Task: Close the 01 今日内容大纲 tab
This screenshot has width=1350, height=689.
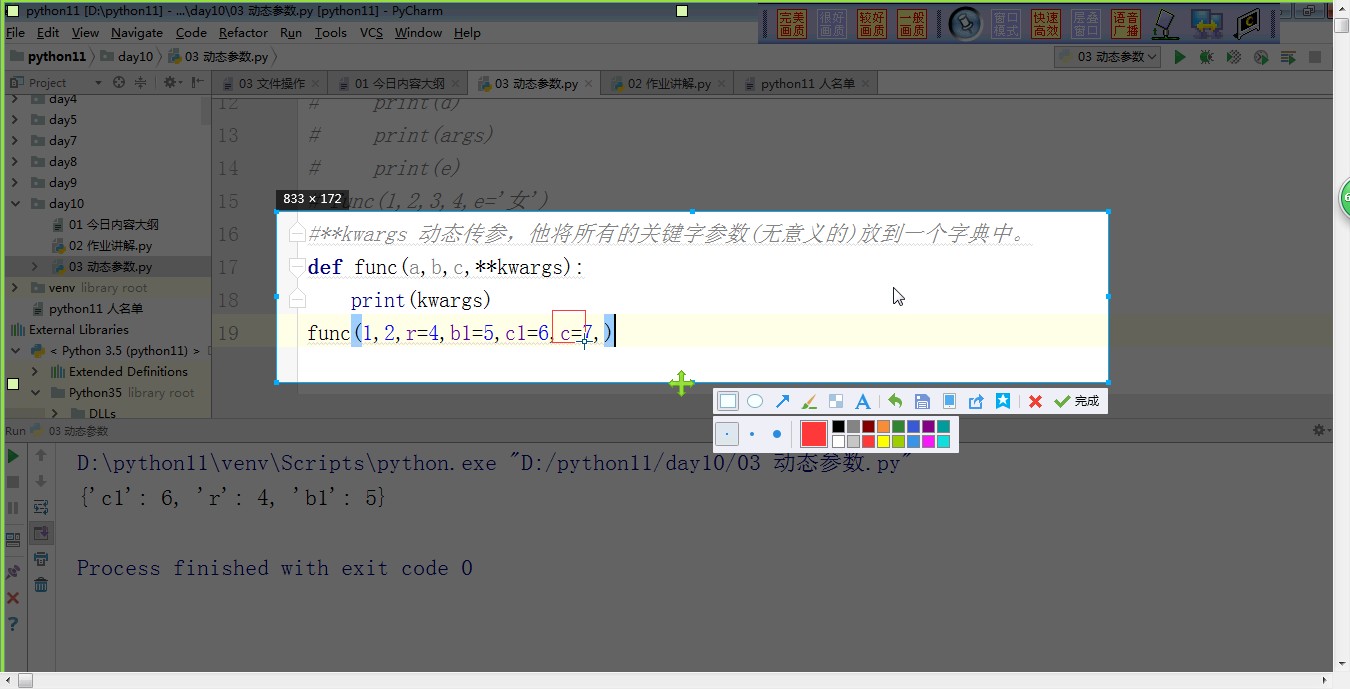Action: 456,83
